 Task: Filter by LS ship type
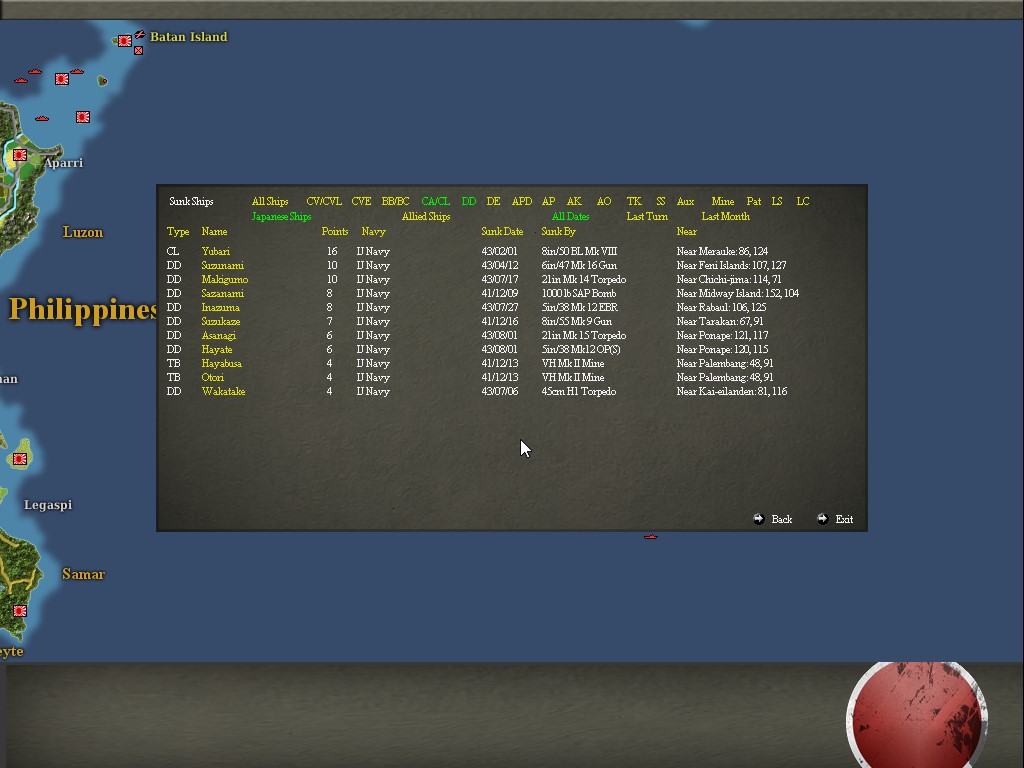(x=776, y=201)
